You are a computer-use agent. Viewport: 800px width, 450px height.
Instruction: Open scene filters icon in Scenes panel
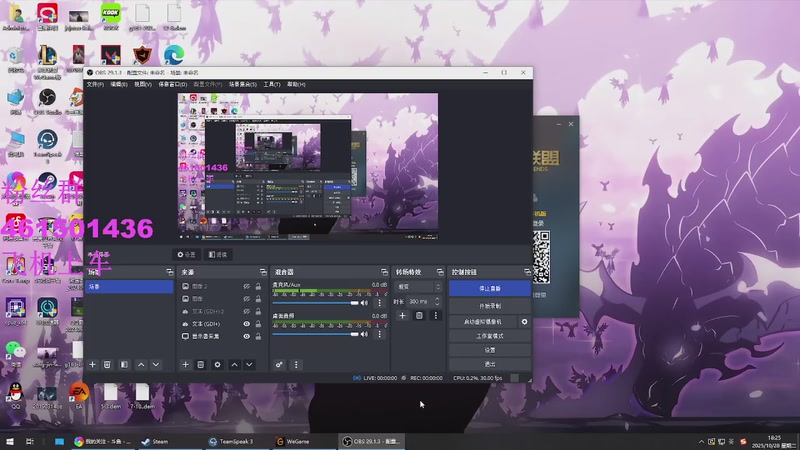pos(124,365)
